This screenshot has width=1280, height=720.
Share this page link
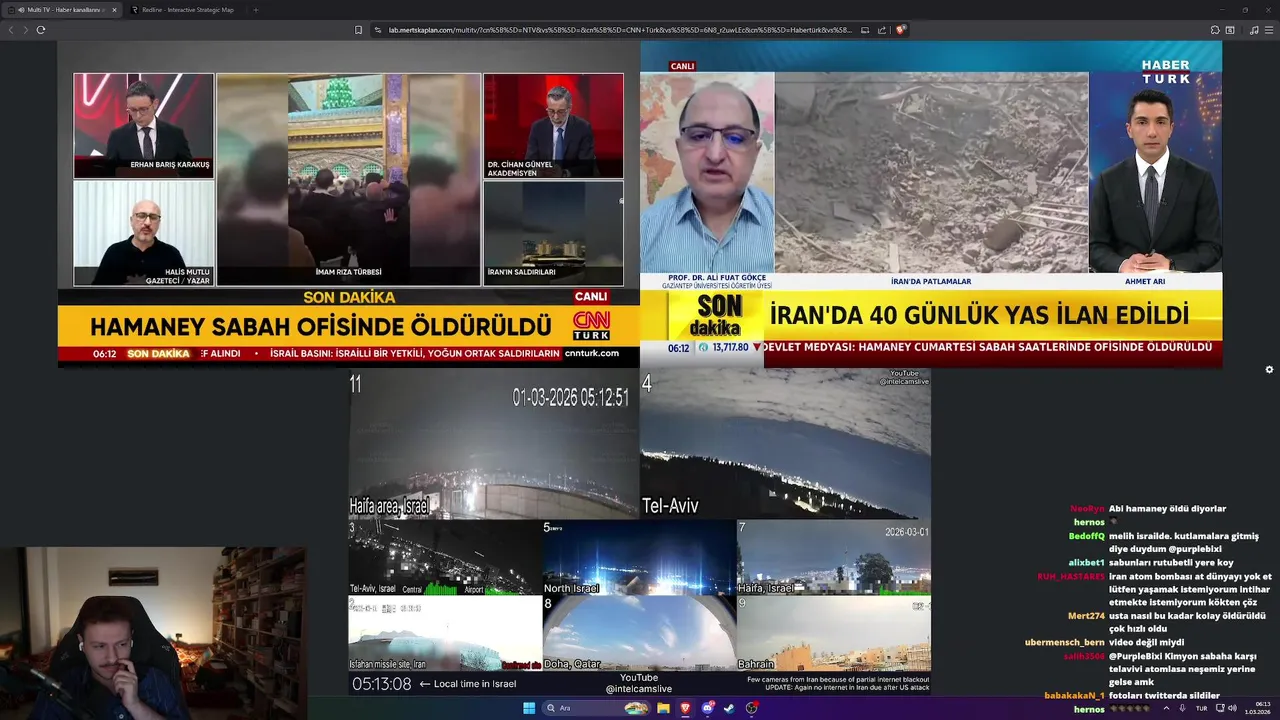click(x=881, y=30)
